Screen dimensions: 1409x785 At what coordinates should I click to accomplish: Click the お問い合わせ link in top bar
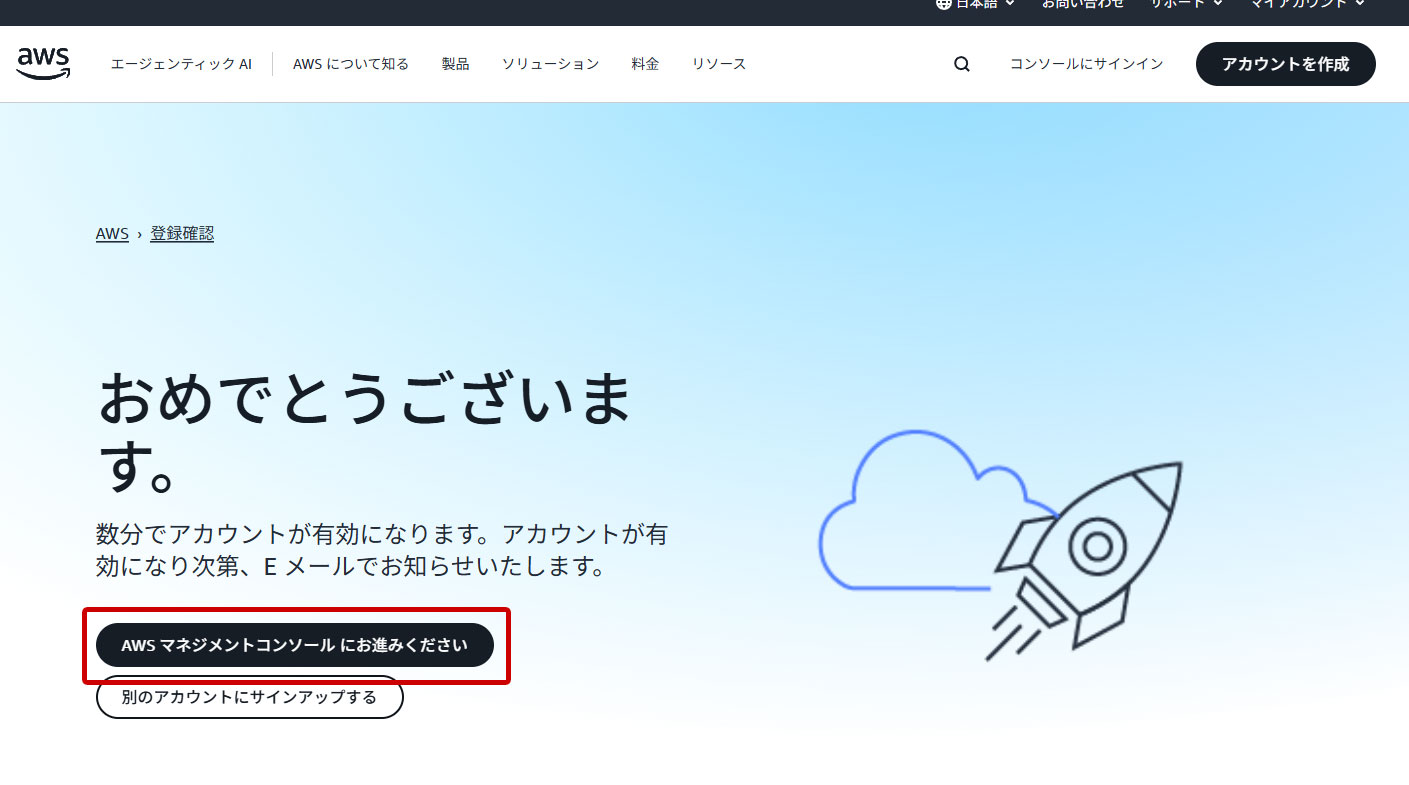[x=1083, y=4]
